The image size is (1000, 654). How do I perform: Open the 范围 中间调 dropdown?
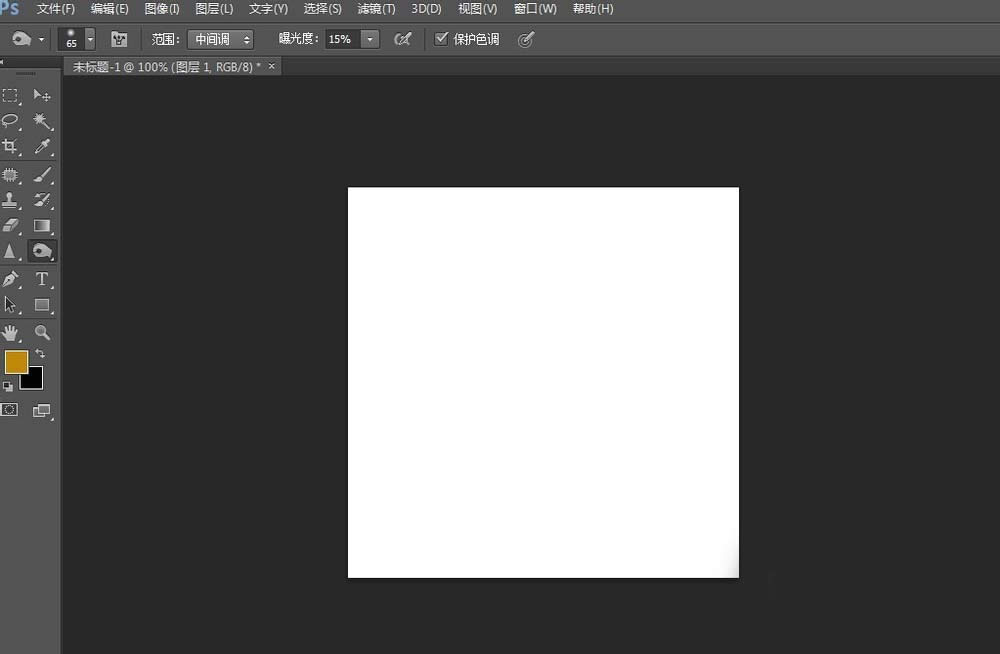click(221, 40)
